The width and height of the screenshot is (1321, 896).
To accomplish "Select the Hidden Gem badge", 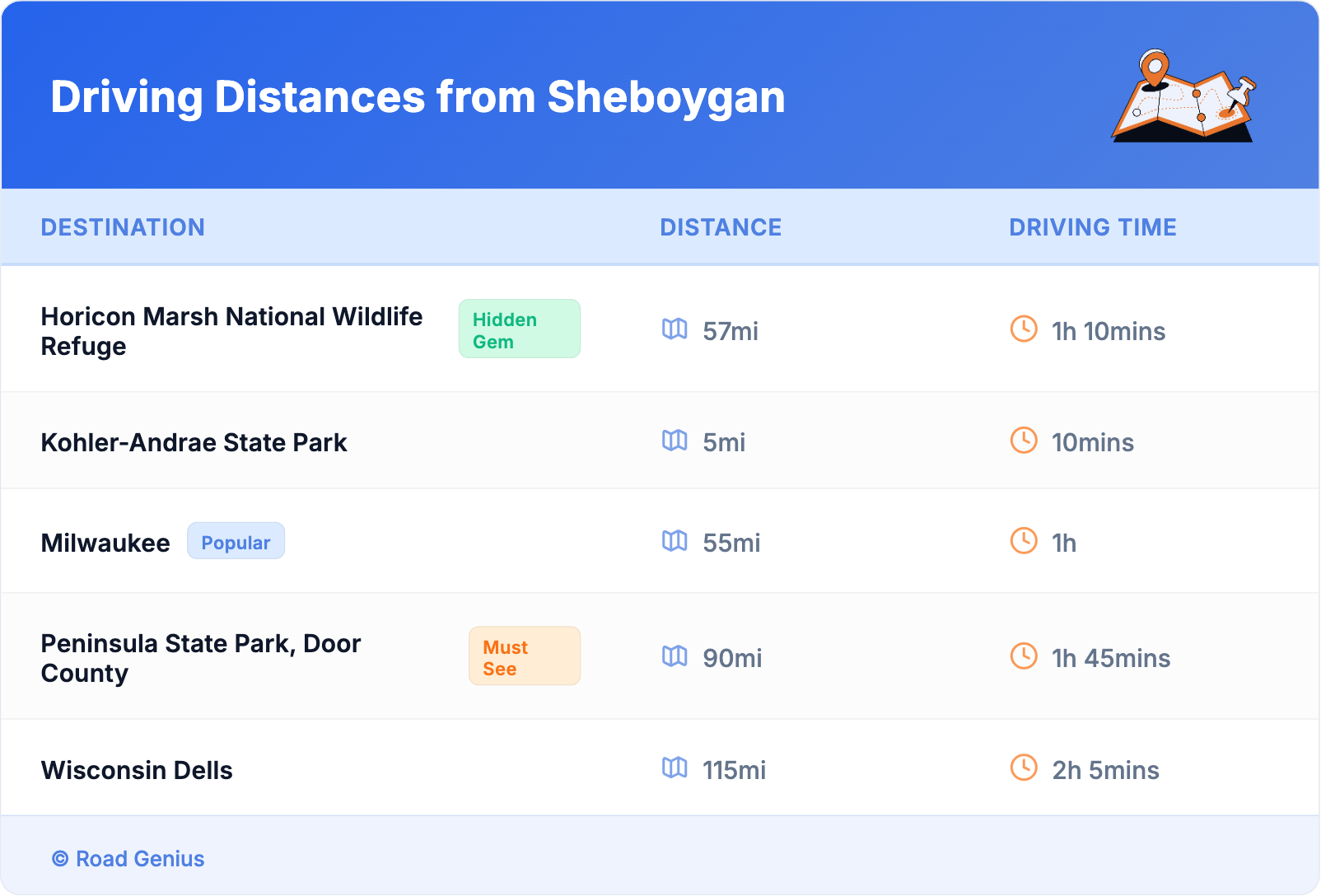I will pos(519,329).
